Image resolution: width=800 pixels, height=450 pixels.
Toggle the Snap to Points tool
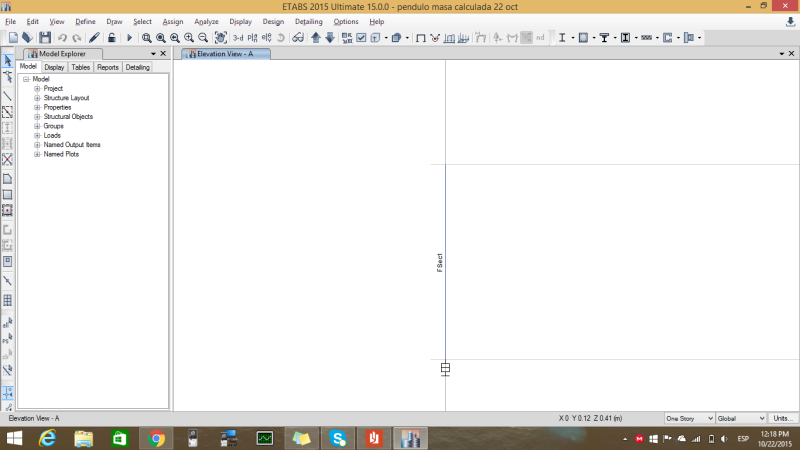[8, 393]
